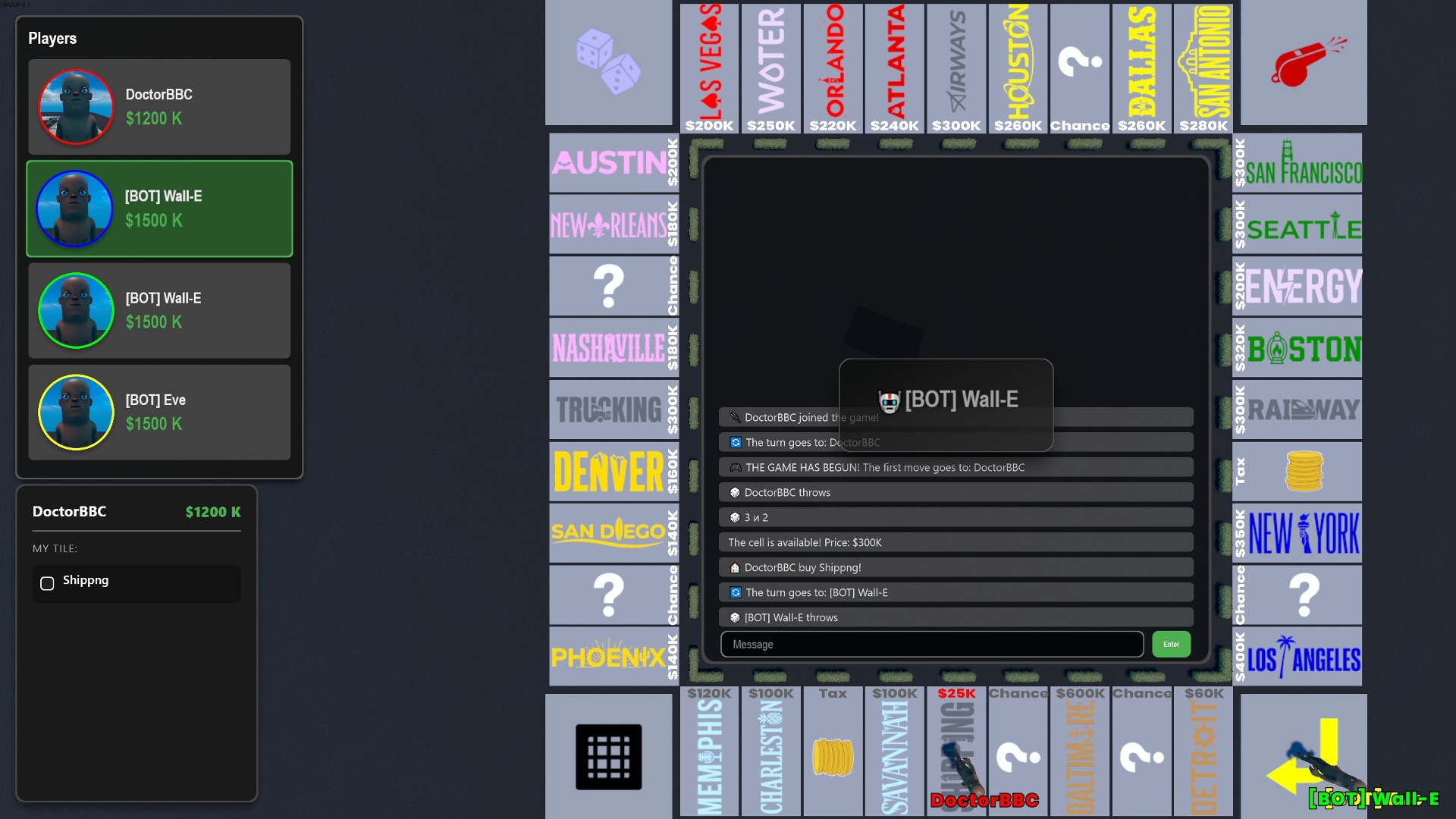The image size is (1456, 819).
Task: Click the Enter button to send message
Action: 1171,644
